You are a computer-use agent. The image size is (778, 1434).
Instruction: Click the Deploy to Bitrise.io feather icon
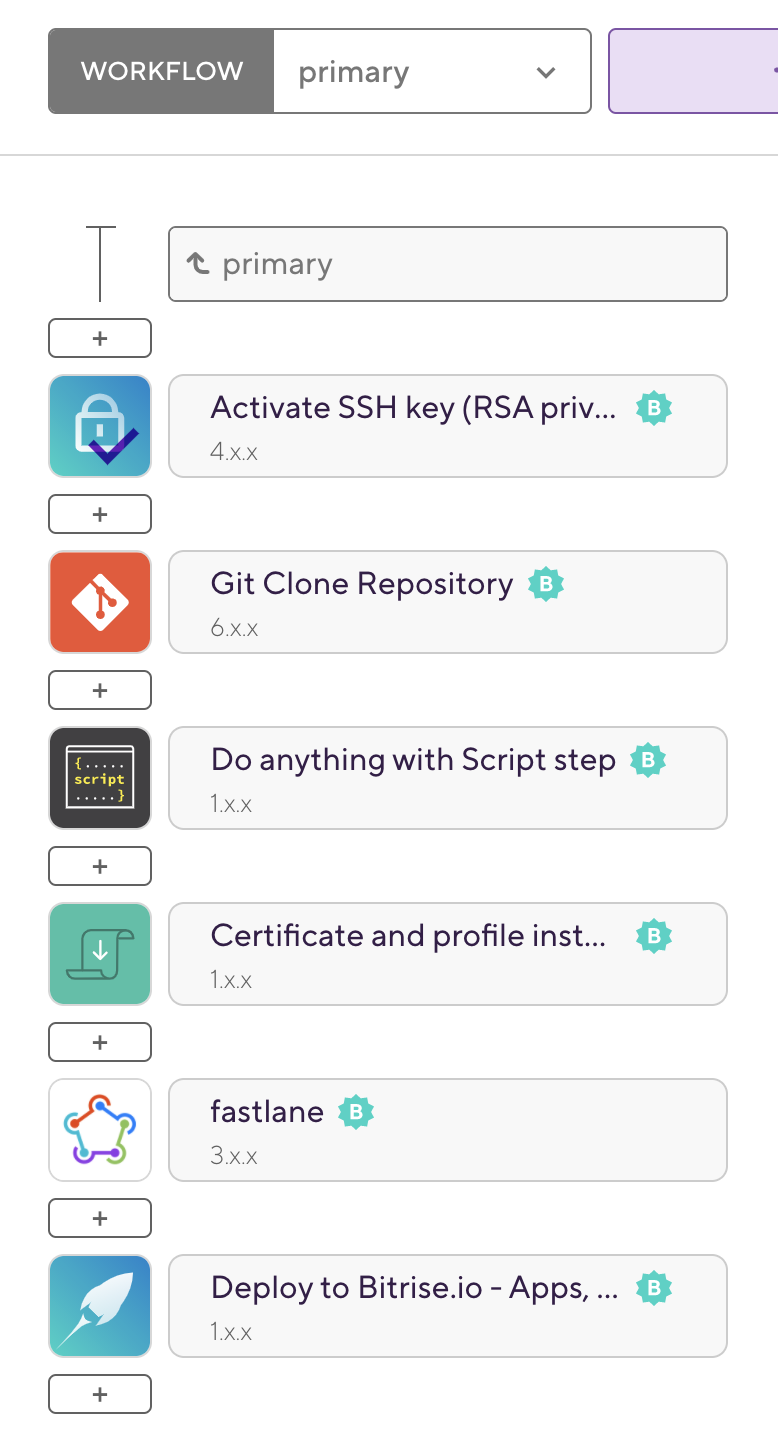click(x=100, y=1306)
